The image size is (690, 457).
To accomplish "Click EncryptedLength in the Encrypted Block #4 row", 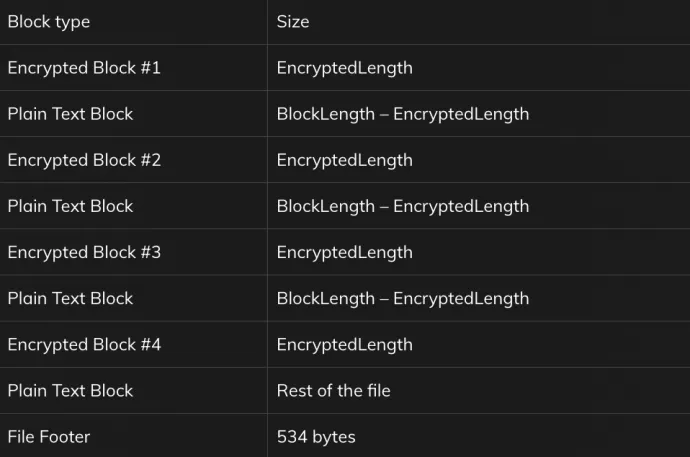I will [x=344, y=344].
